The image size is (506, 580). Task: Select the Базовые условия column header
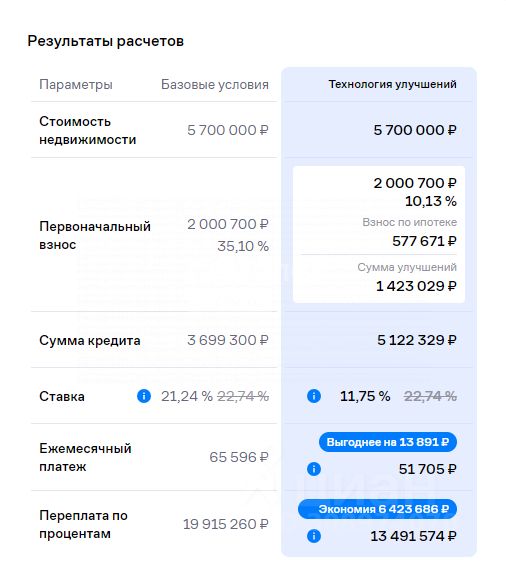pyautogui.click(x=215, y=85)
